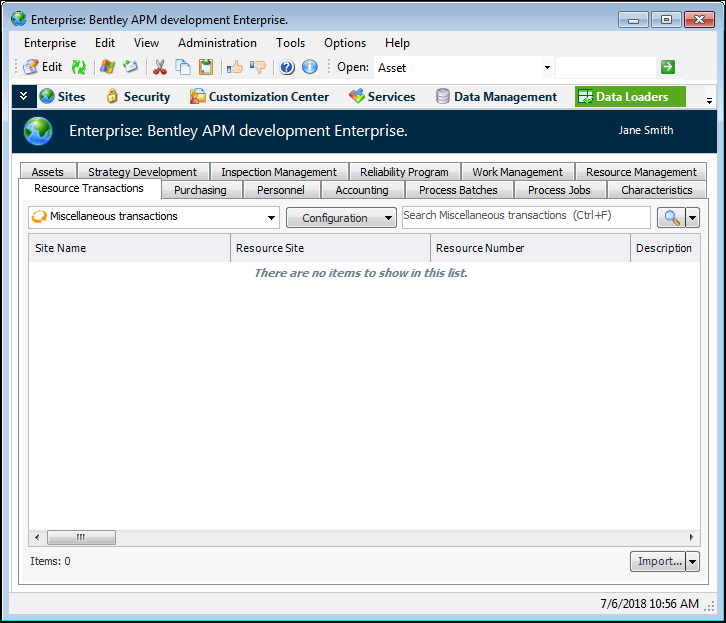The height and width of the screenshot is (623, 726).
Task: Open the View menu
Action: tap(146, 43)
